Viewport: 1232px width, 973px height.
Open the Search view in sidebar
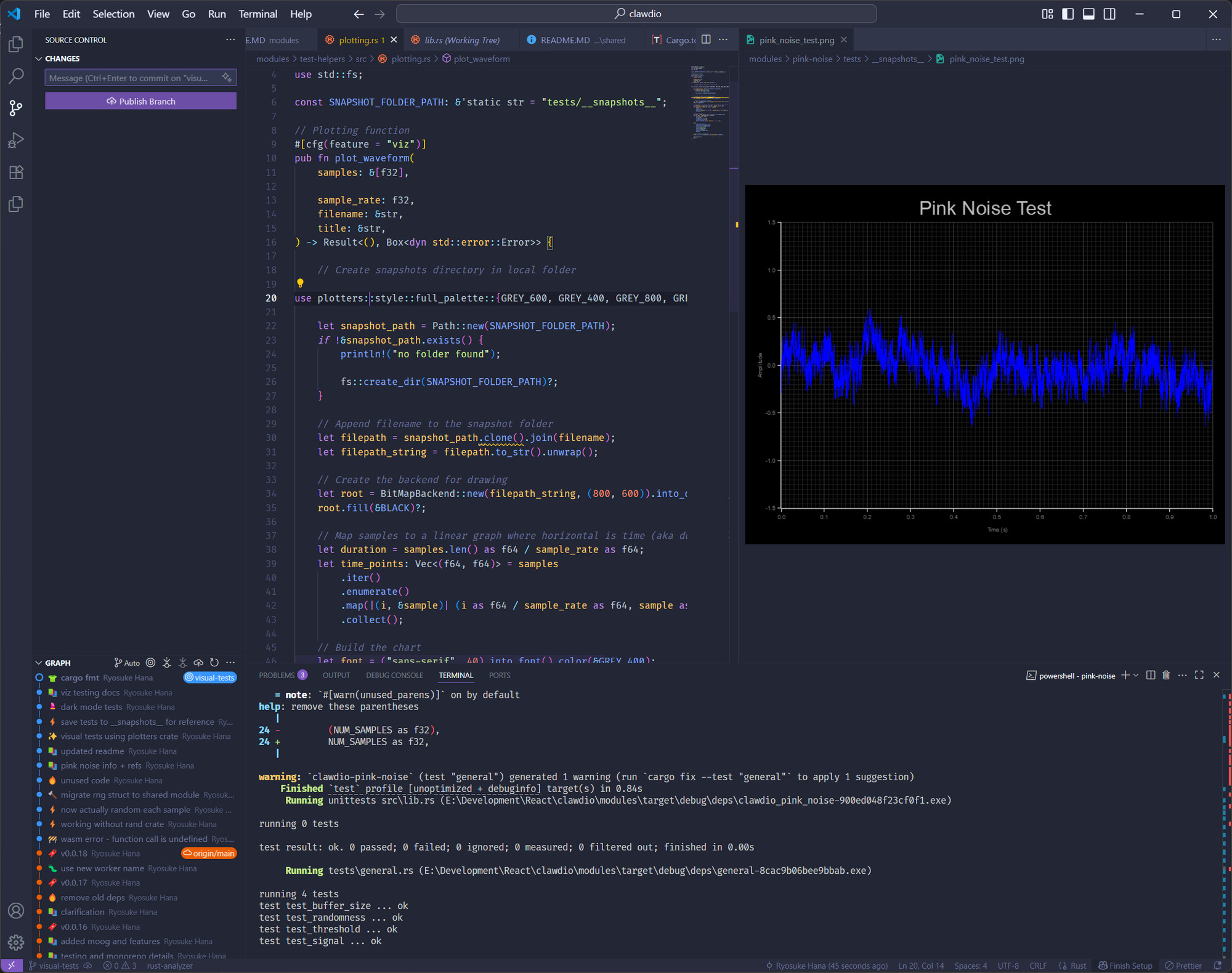15,76
